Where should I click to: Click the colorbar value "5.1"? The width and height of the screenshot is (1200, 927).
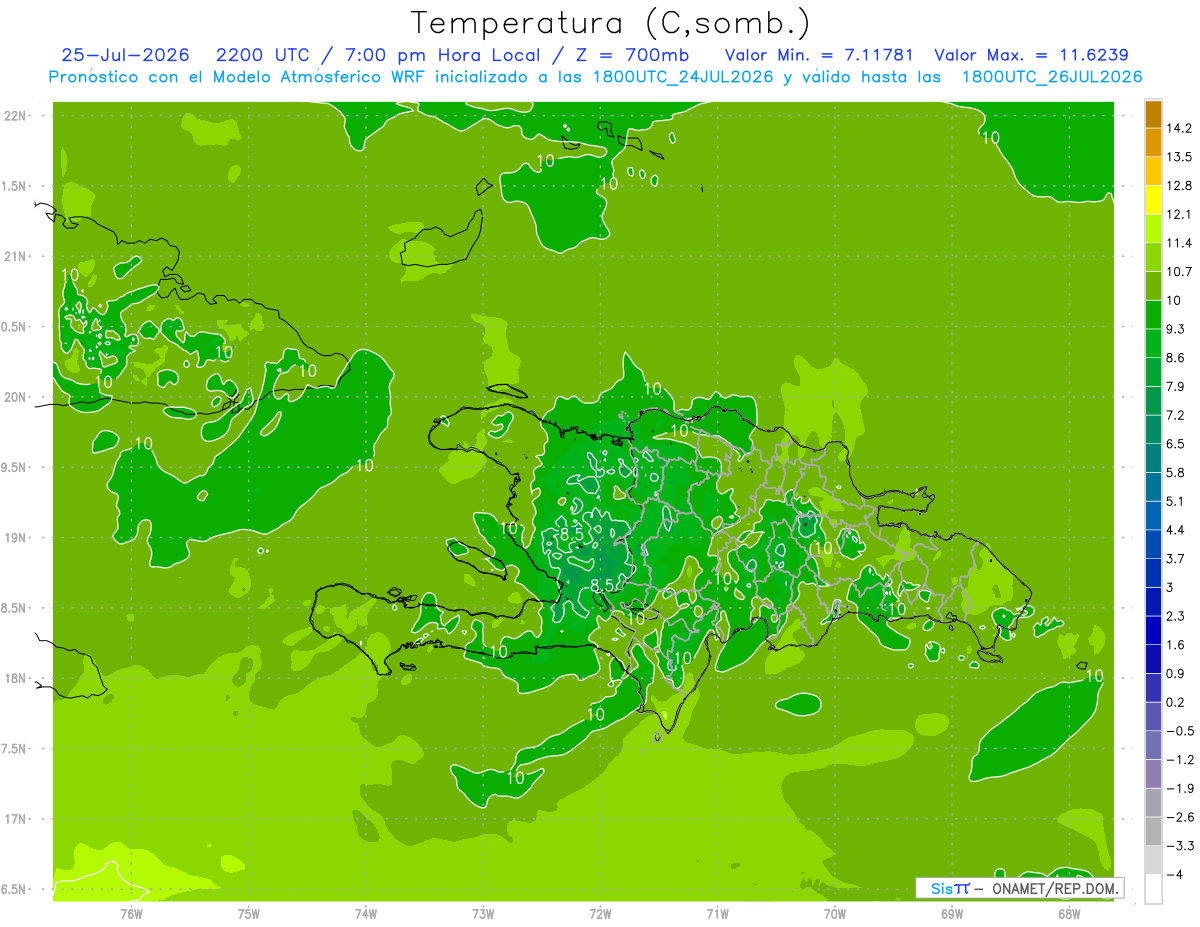pos(1176,501)
